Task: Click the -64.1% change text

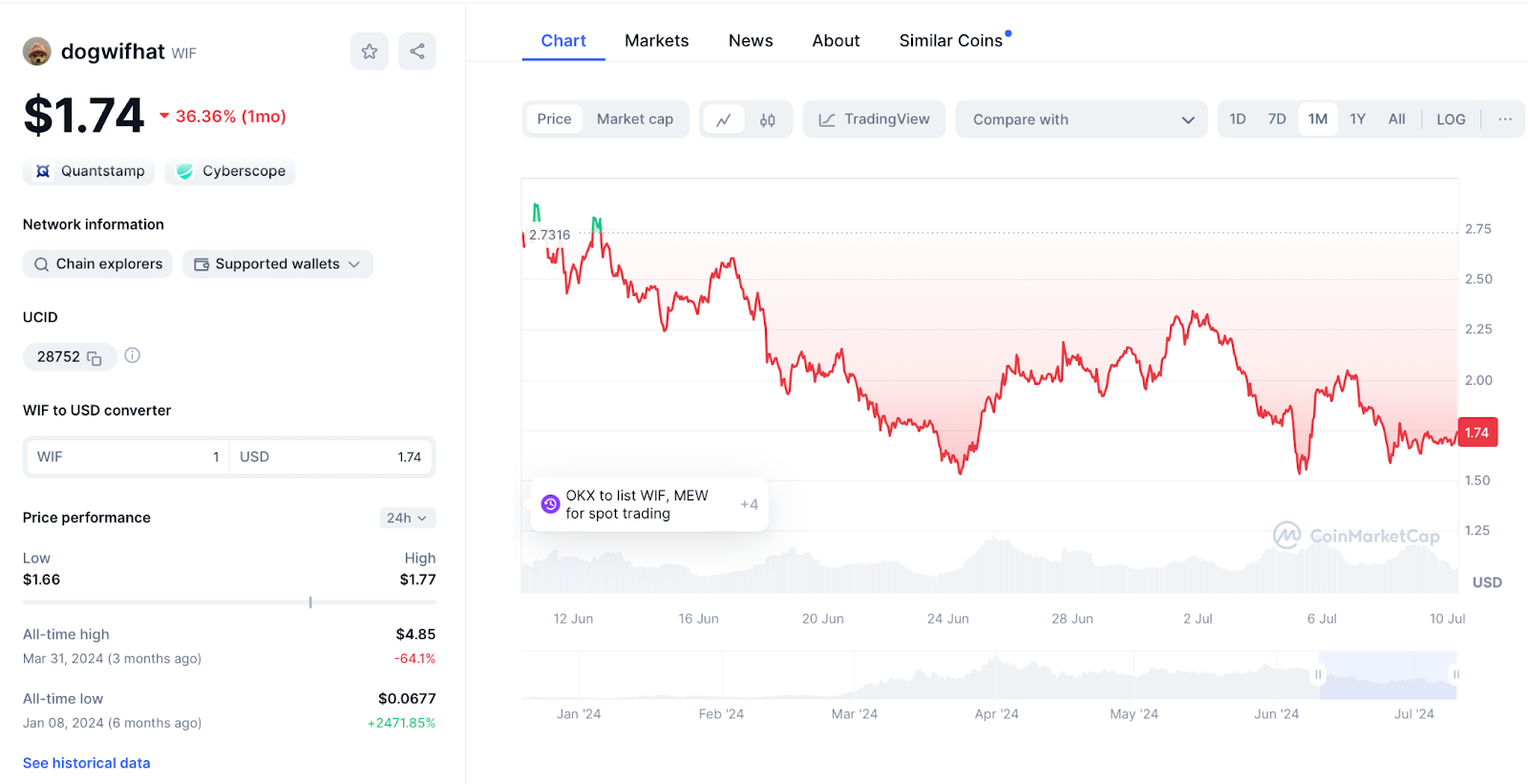Action: pos(415,659)
